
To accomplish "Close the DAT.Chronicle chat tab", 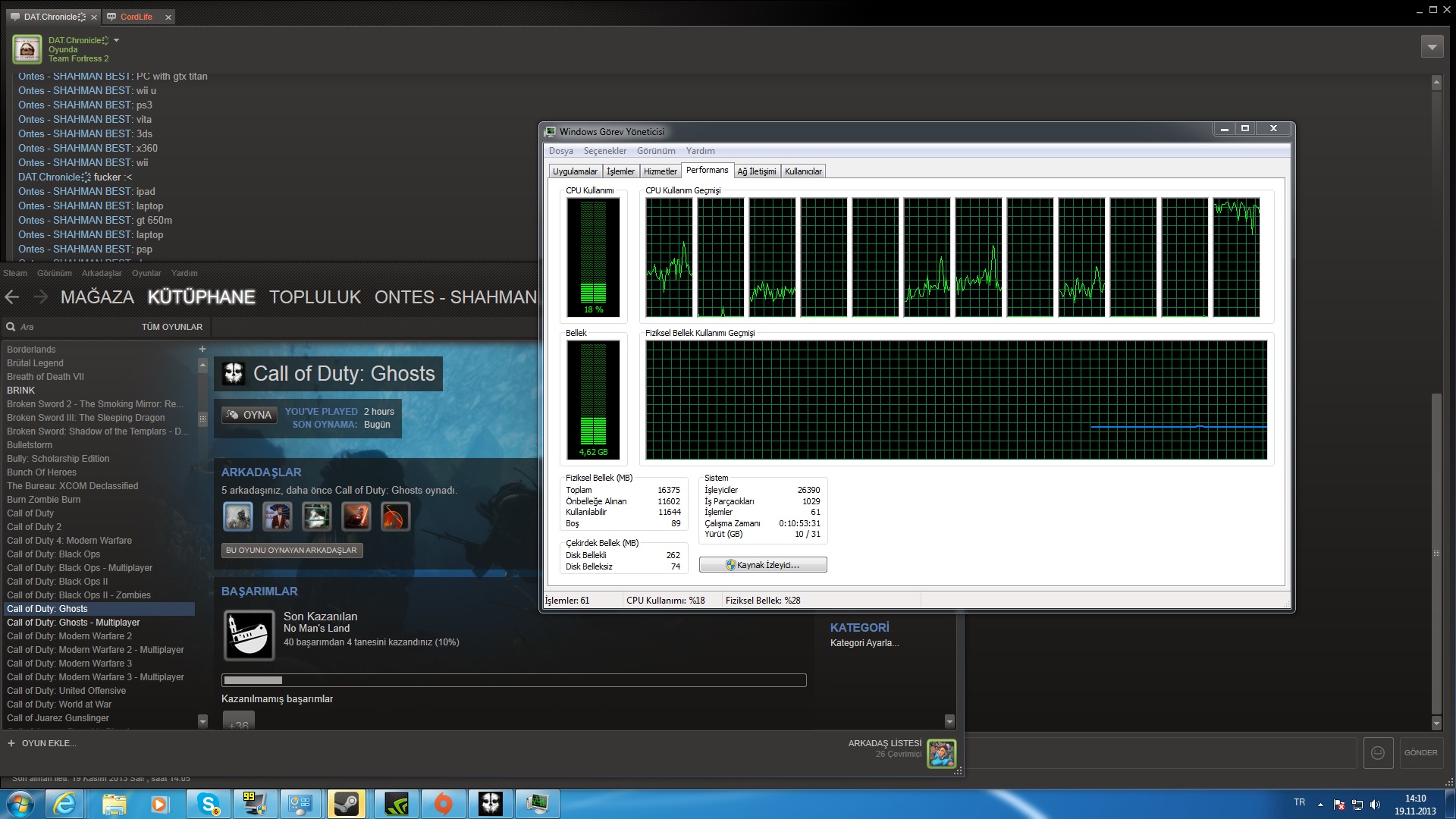I will (x=94, y=17).
